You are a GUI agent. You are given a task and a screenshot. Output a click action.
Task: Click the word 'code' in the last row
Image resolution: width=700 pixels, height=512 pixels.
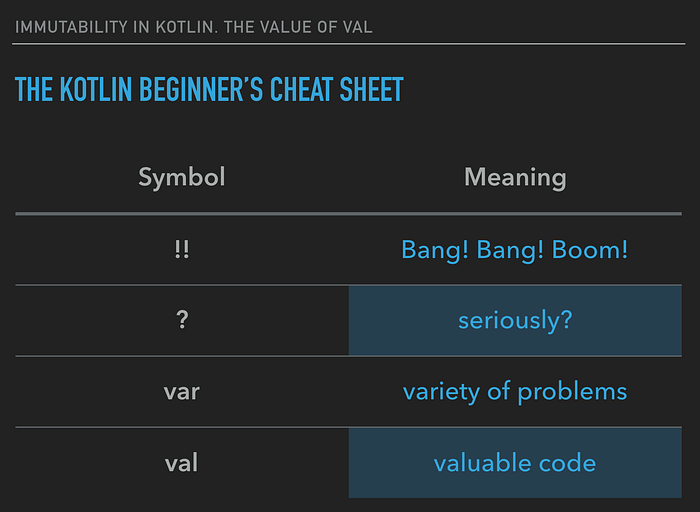(567, 463)
